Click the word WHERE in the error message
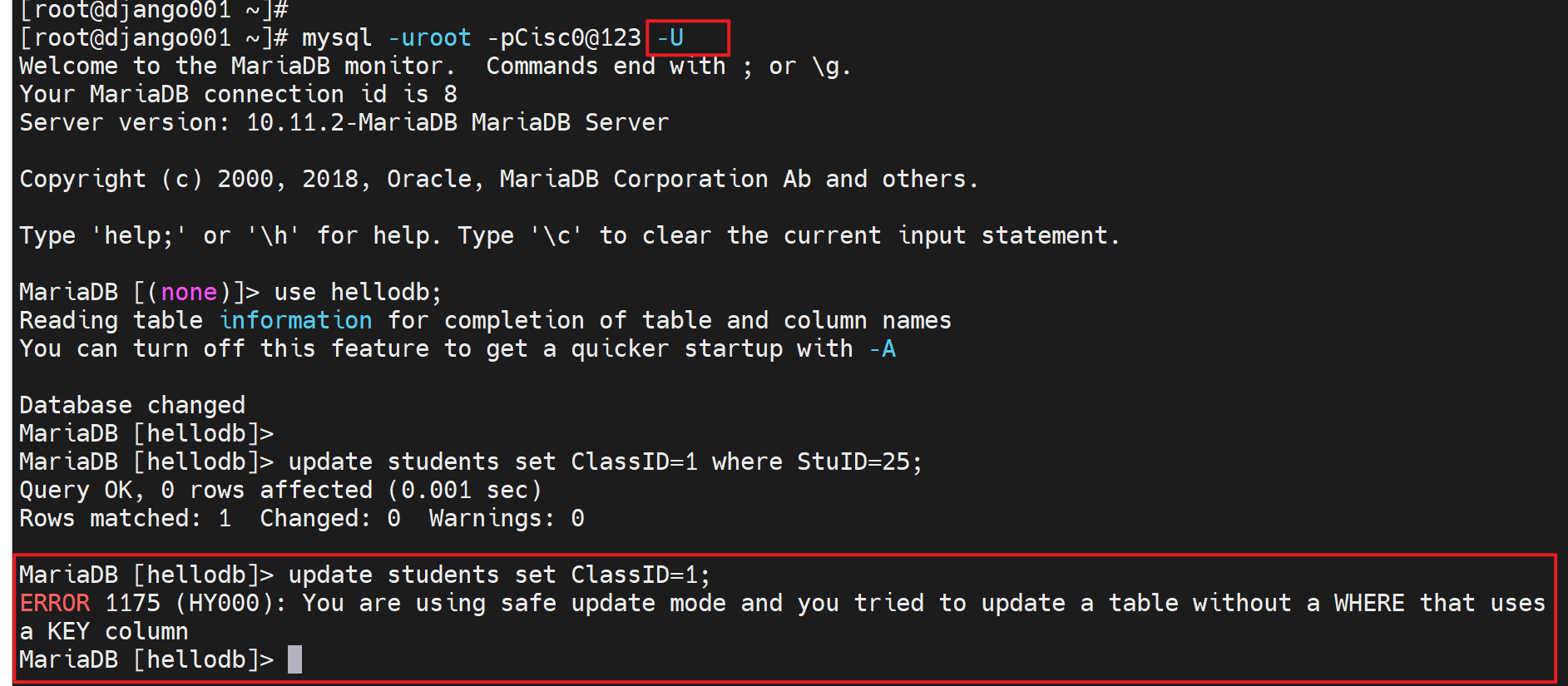This screenshot has height=686, width=1568. [1368, 603]
